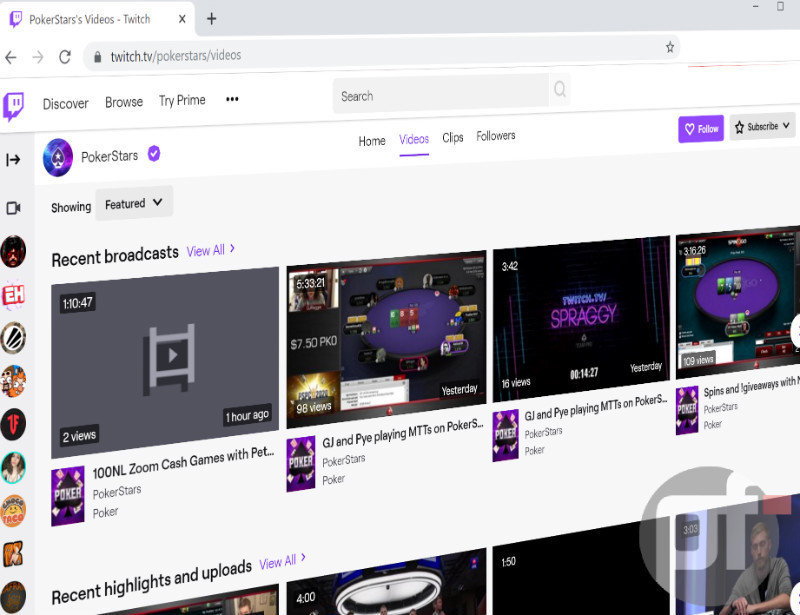
Task: Switch to the Clips tab
Action: click(x=453, y=138)
